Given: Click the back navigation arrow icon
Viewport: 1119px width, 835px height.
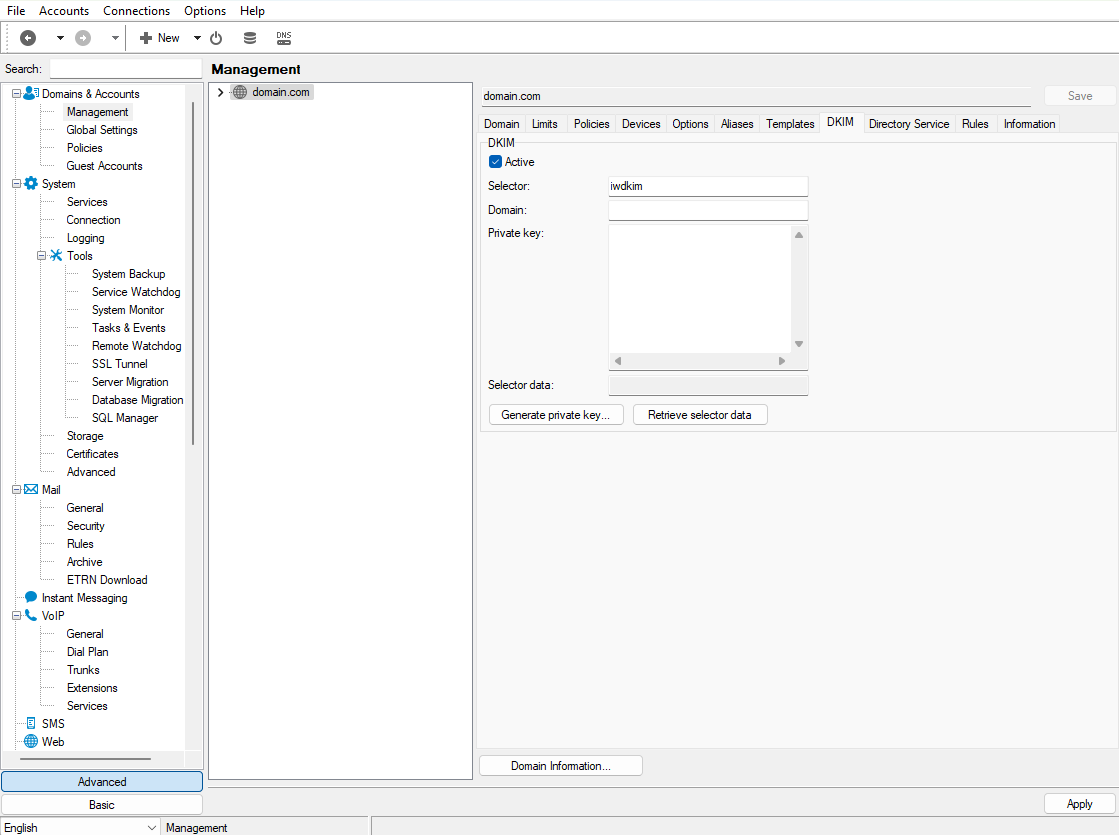Looking at the screenshot, I should (28, 38).
